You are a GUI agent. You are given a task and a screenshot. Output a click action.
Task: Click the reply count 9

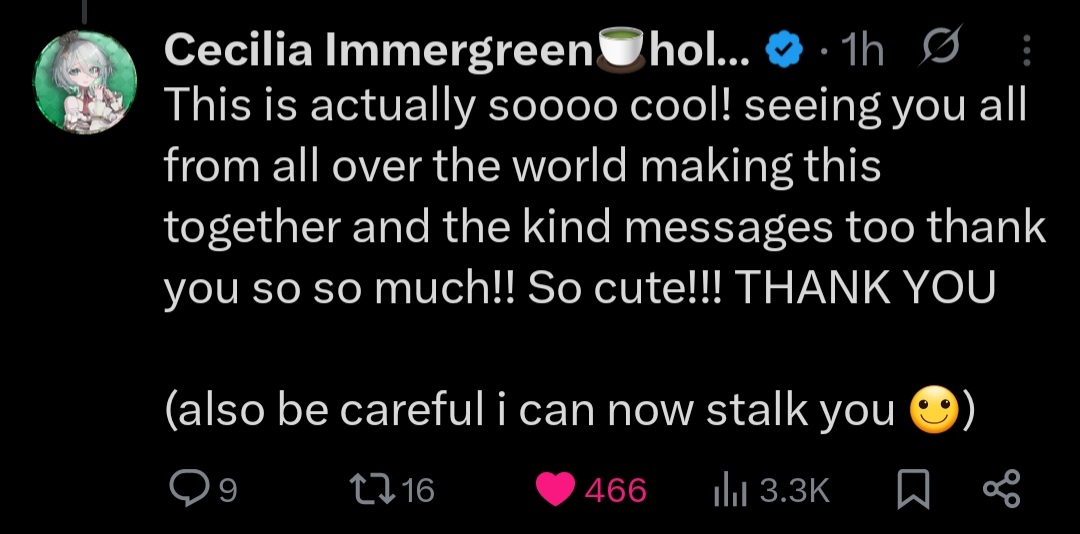pos(227,491)
